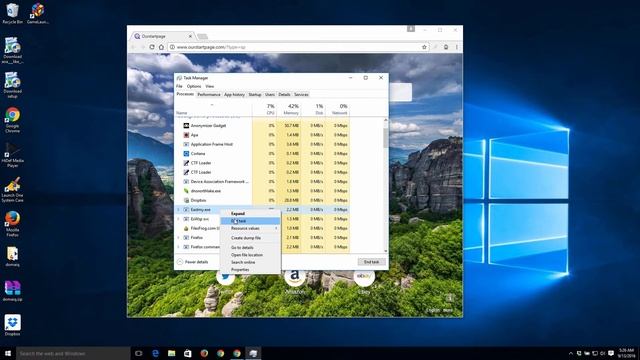Select the Dropbox process row

pos(262,200)
